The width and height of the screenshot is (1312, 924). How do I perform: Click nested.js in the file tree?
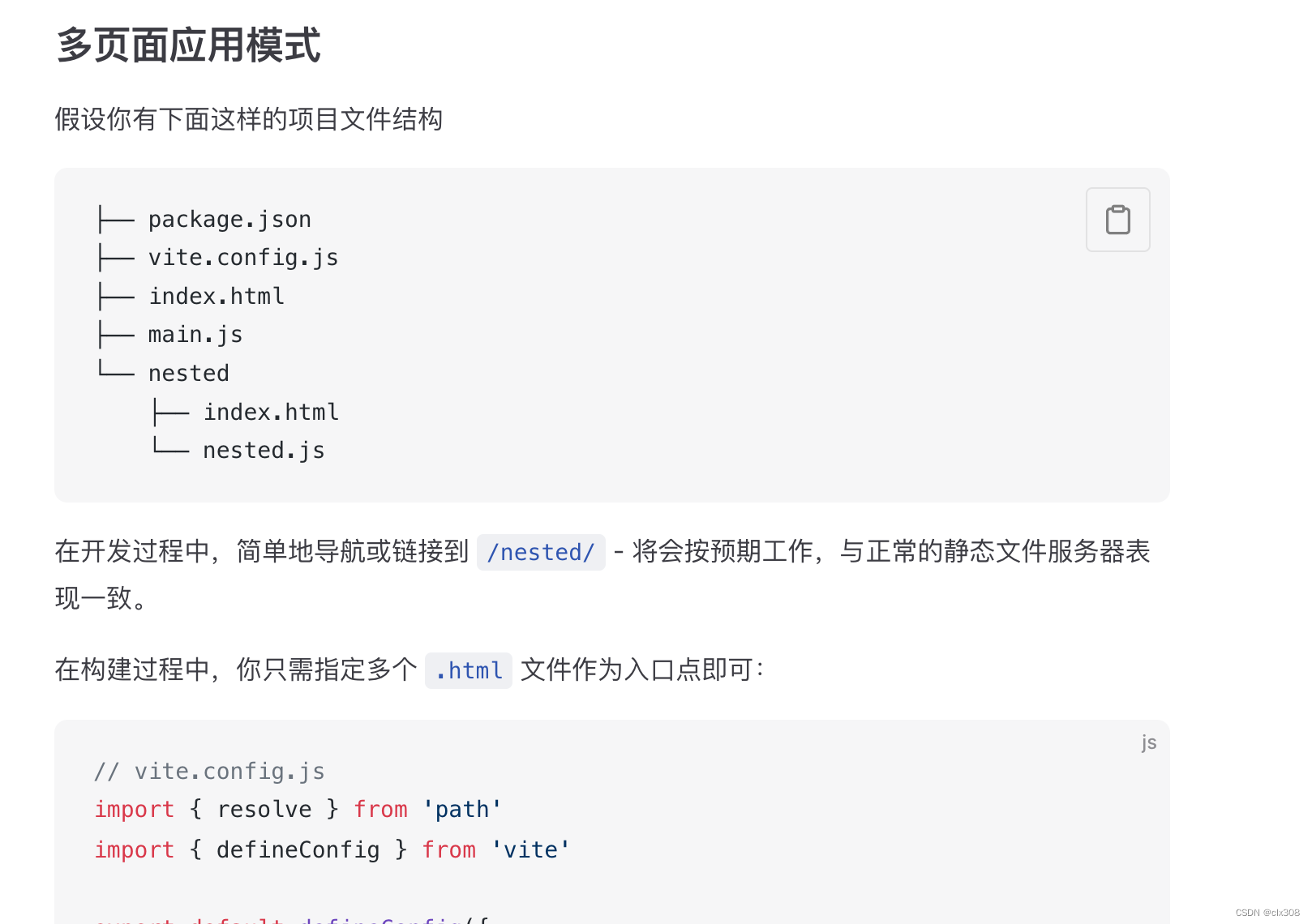pyautogui.click(x=264, y=451)
